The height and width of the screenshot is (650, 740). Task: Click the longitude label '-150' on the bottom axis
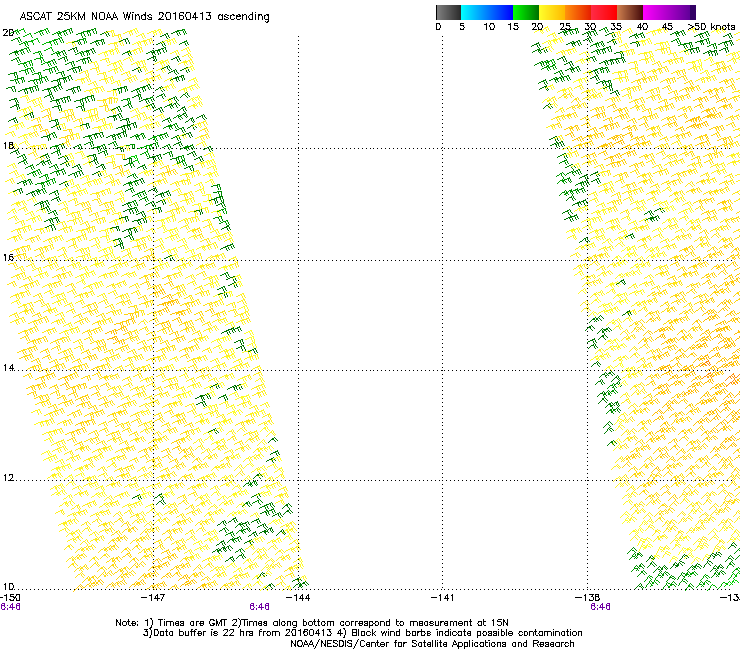[x=10, y=598]
